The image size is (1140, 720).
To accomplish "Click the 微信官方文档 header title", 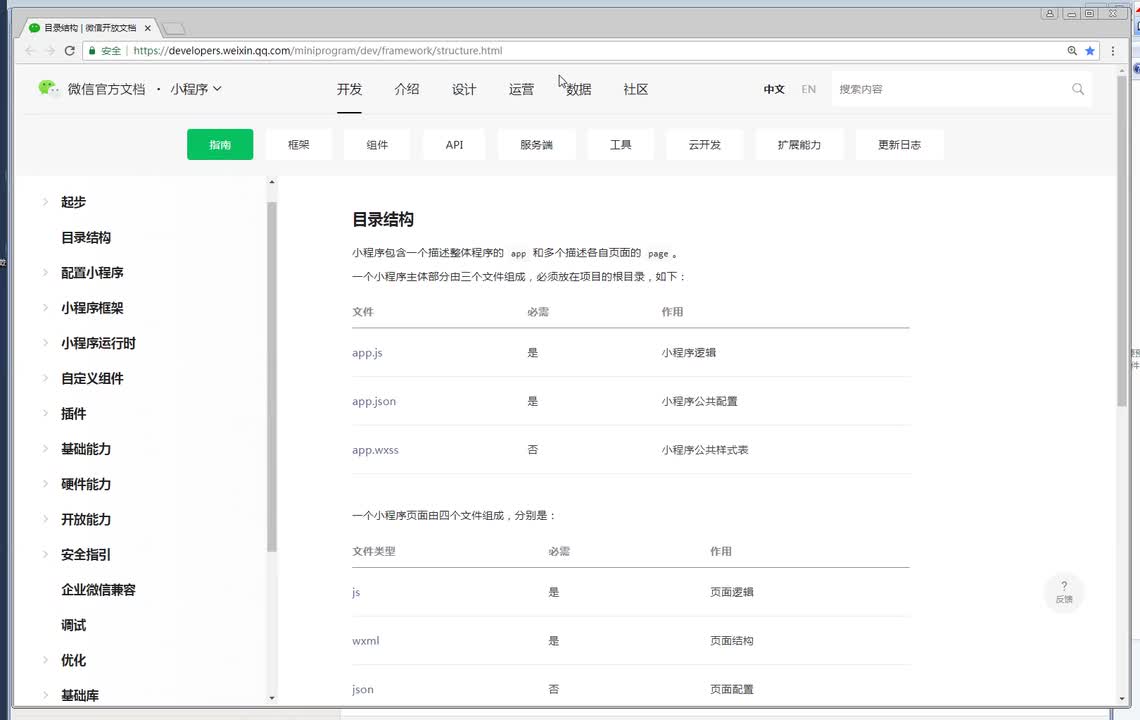I will (x=106, y=89).
